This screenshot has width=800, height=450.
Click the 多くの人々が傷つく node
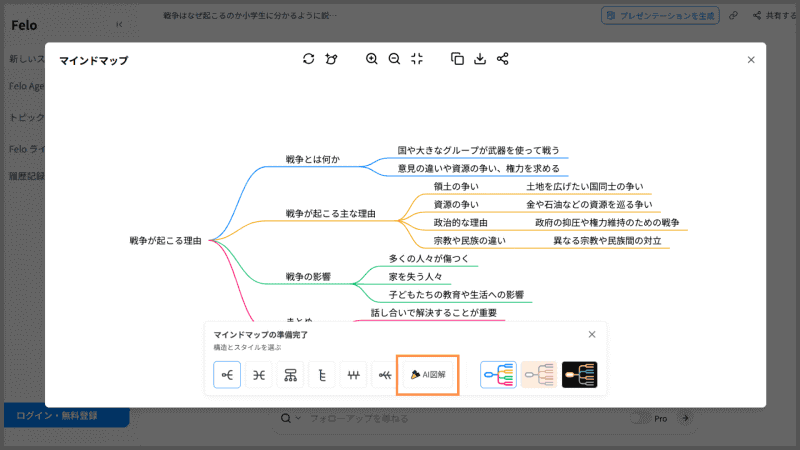[x=429, y=258]
